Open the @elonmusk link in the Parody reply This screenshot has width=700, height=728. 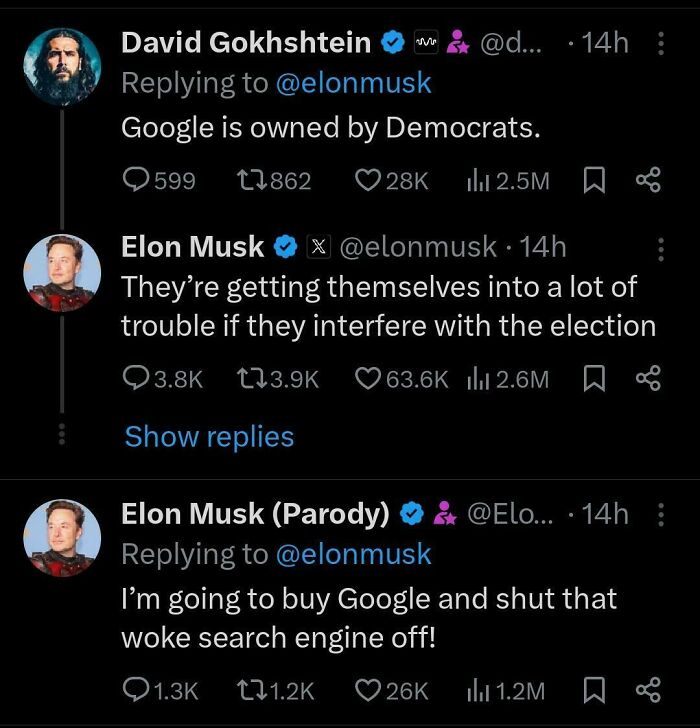pos(353,554)
